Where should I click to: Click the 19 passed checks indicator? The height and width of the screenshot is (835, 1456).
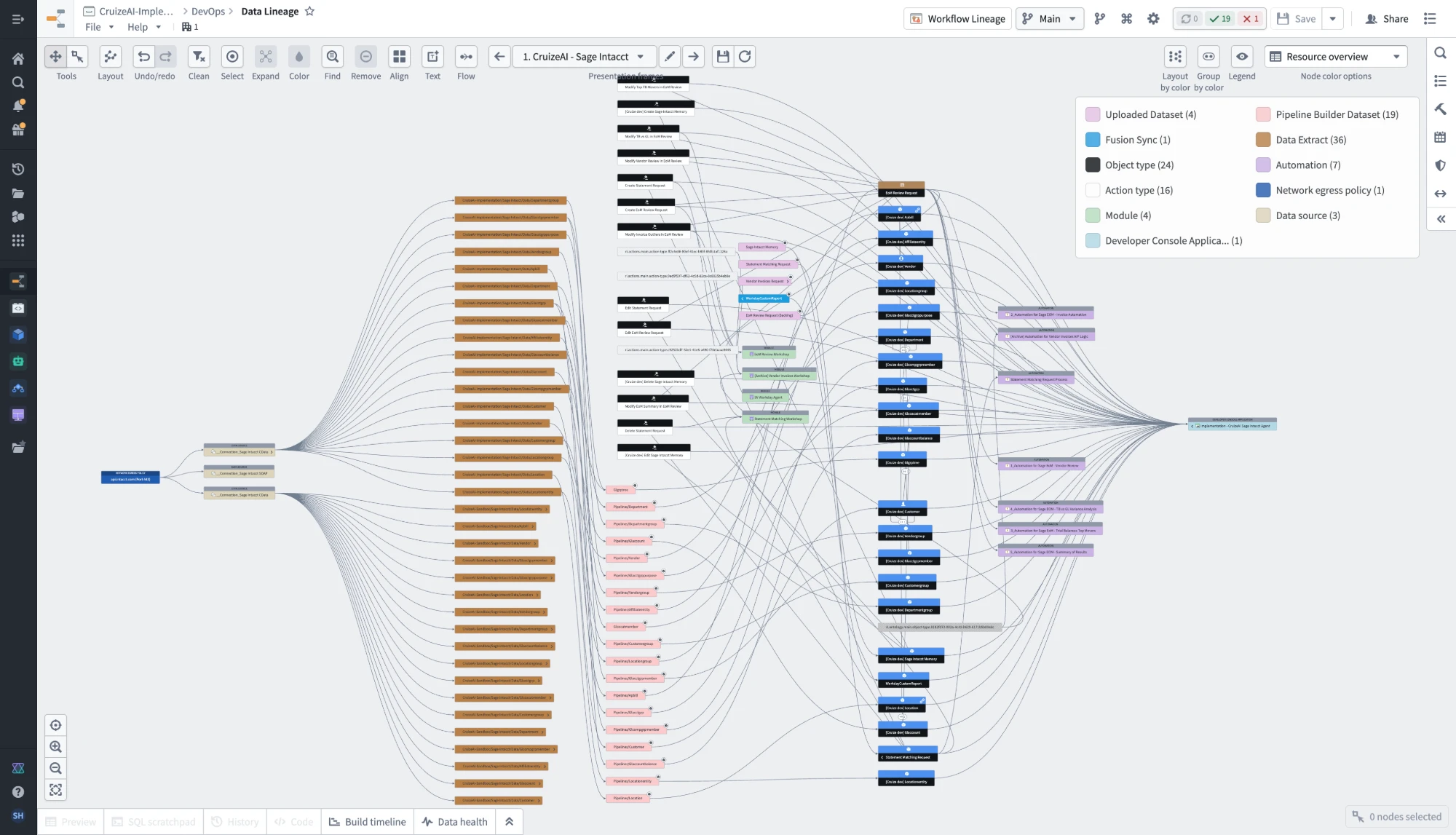point(1220,19)
